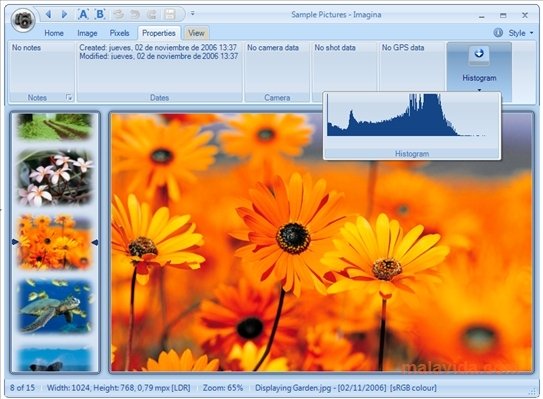543x399 pixels.
Task: Click the greyed-out icon right of B
Action: 118,14
